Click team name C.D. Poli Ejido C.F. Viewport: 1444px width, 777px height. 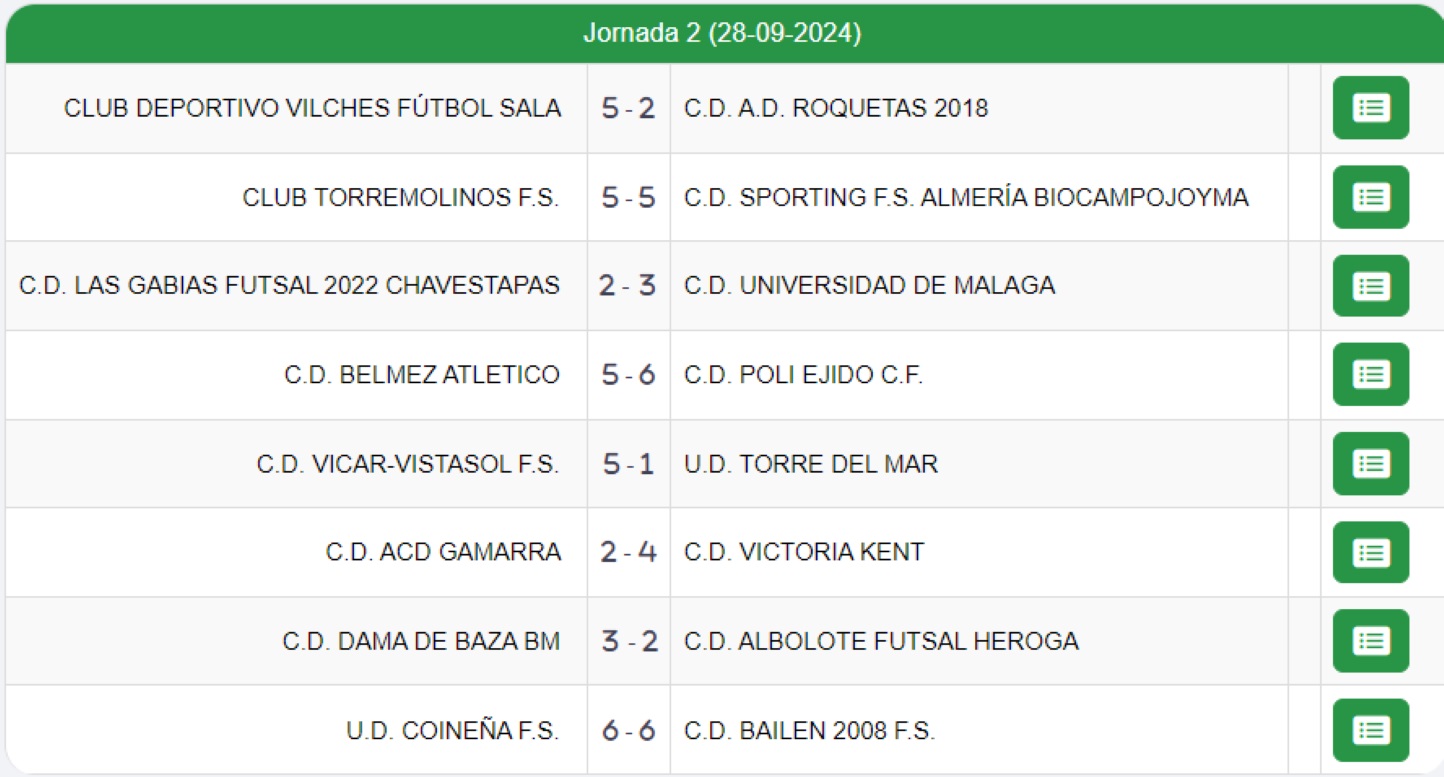tap(803, 375)
